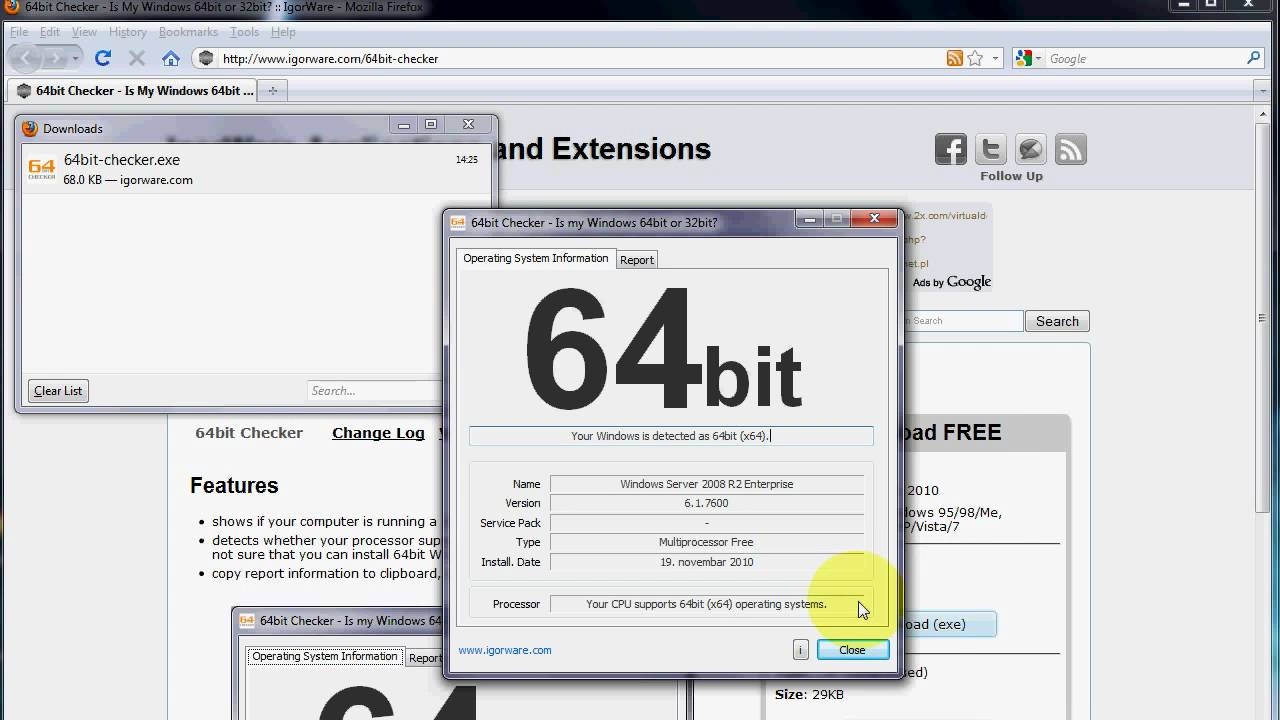Select 64bit-checker.exe download entry name

[x=122, y=159]
